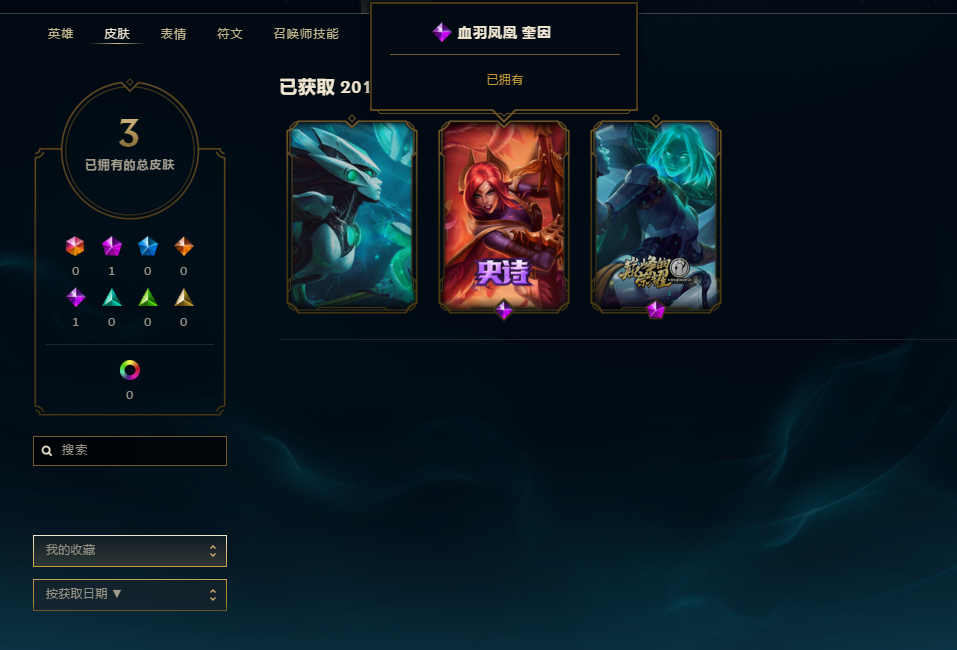This screenshot has height=650, width=957.
Task: Select the teal armored first skin card
Action: pos(352,217)
